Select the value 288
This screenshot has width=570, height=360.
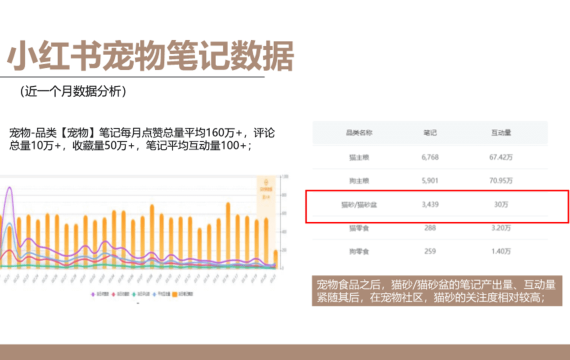(430, 228)
